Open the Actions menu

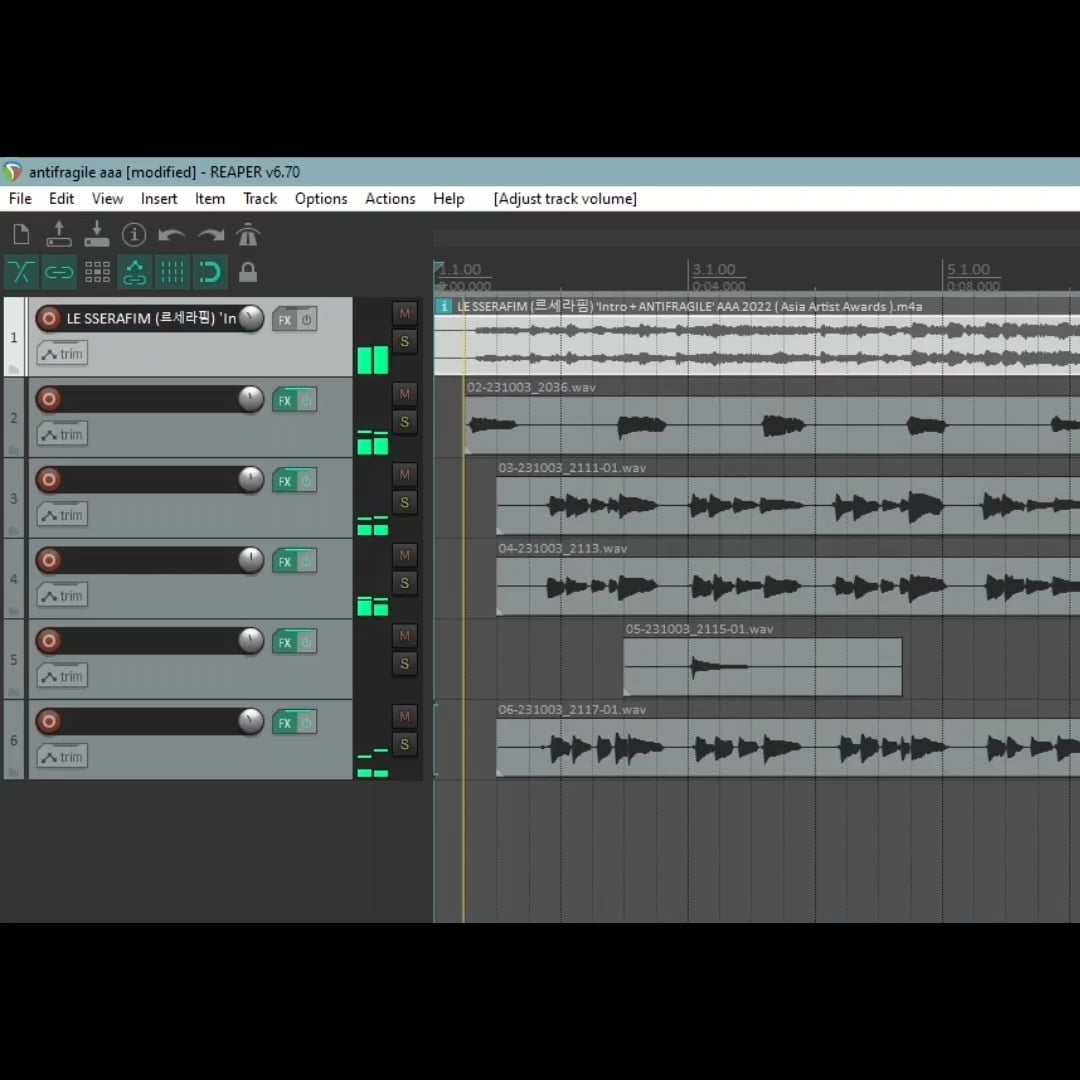click(389, 199)
